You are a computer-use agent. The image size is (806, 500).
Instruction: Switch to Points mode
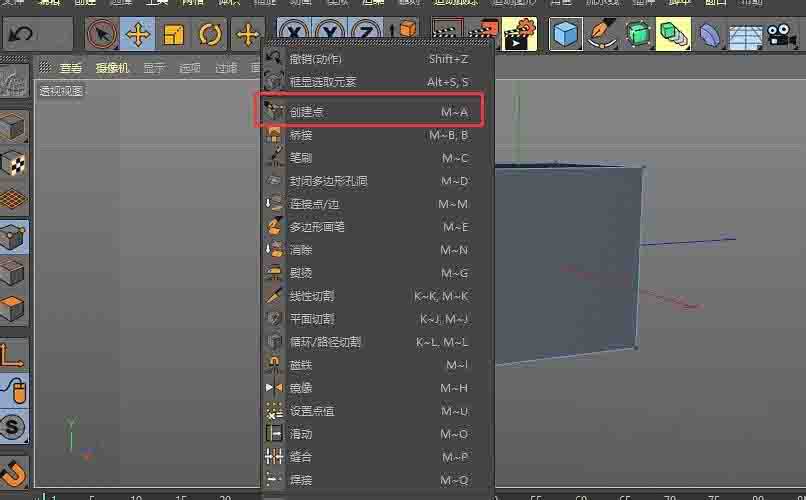pyautogui.click(x=14, y=236)
